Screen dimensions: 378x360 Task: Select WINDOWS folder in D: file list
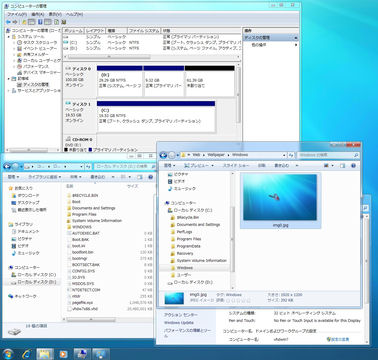pos(79,227)
